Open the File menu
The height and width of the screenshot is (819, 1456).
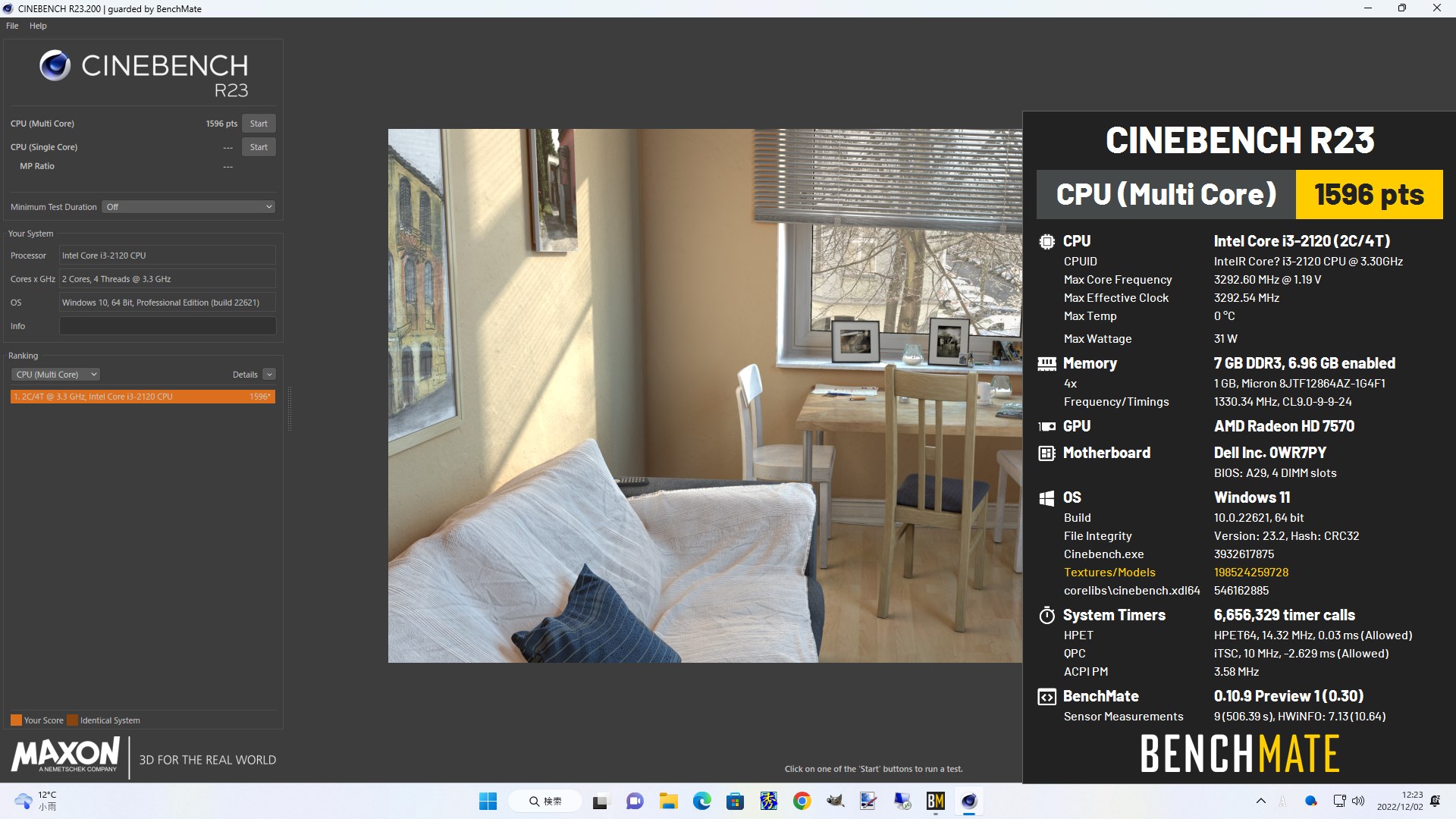click(x=12, y=26)
